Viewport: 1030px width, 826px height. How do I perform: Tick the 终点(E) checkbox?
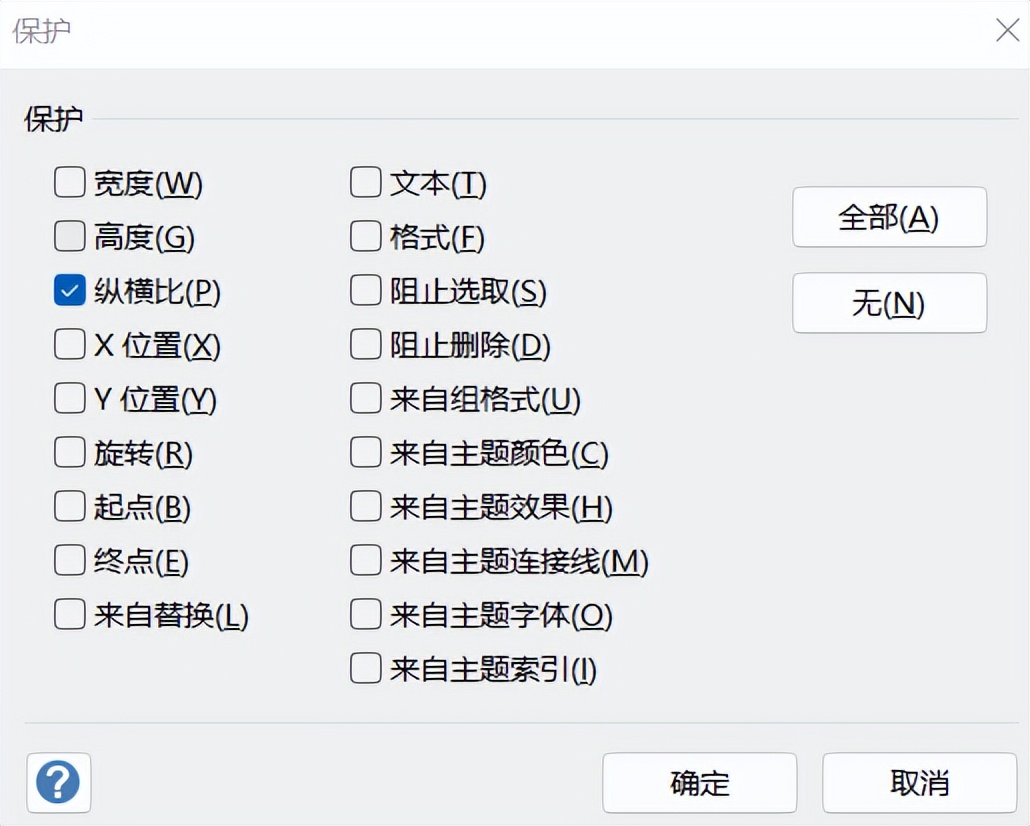click(x=70, y=560)
